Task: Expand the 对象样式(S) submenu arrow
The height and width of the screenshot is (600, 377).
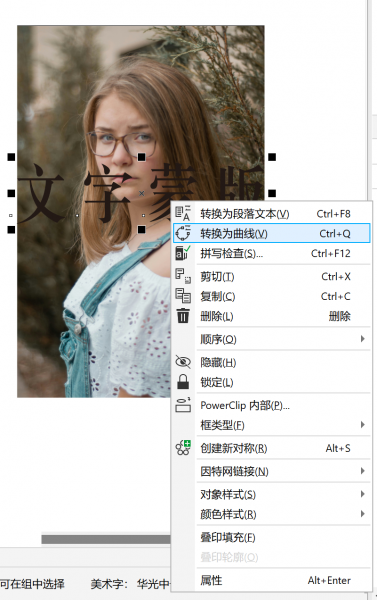Action: point(362,494)
